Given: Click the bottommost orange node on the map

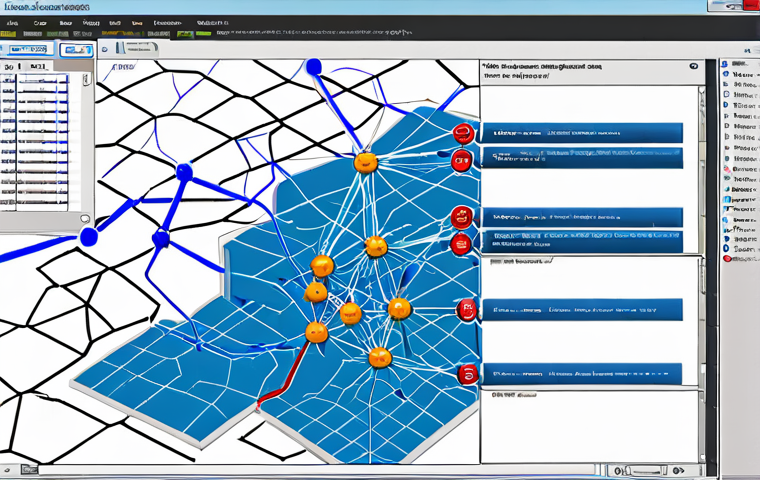Looking at the screenshot, I should (x=379, y=356).
